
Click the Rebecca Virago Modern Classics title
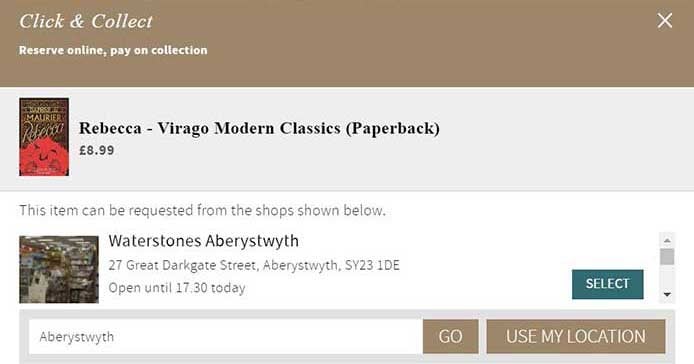pyautogui.click(x=259, y=128)
